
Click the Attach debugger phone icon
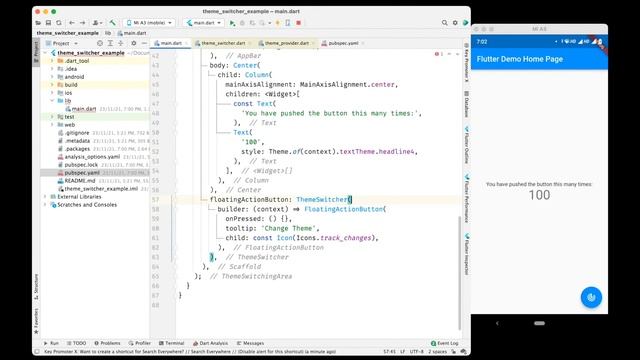(288, 23)
